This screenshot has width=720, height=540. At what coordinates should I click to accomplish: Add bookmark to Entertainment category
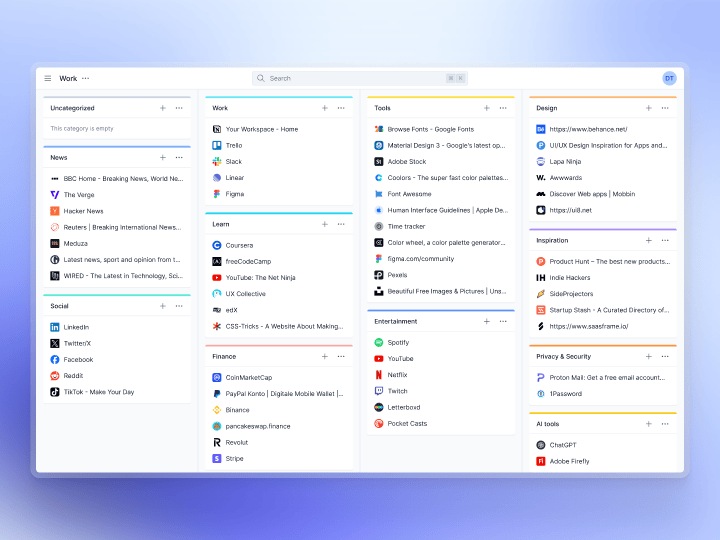coord(487,321)
